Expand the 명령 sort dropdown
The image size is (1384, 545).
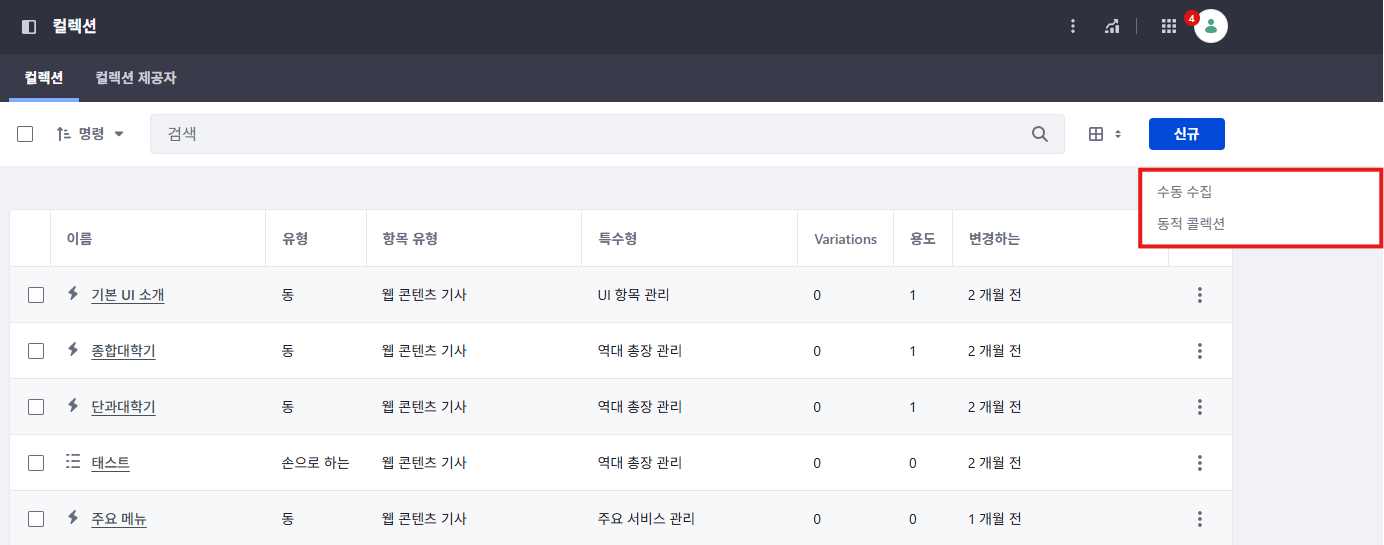point(90,134)
